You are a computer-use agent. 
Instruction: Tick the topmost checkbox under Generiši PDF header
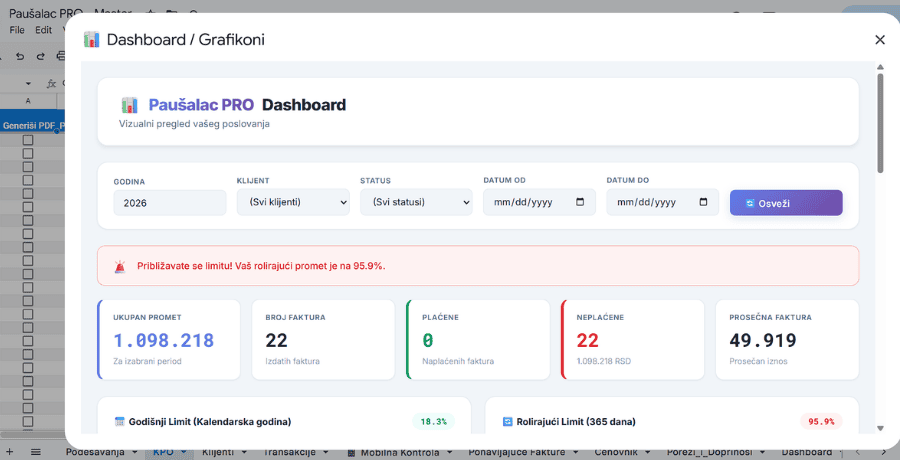click(x=28, y=140)
